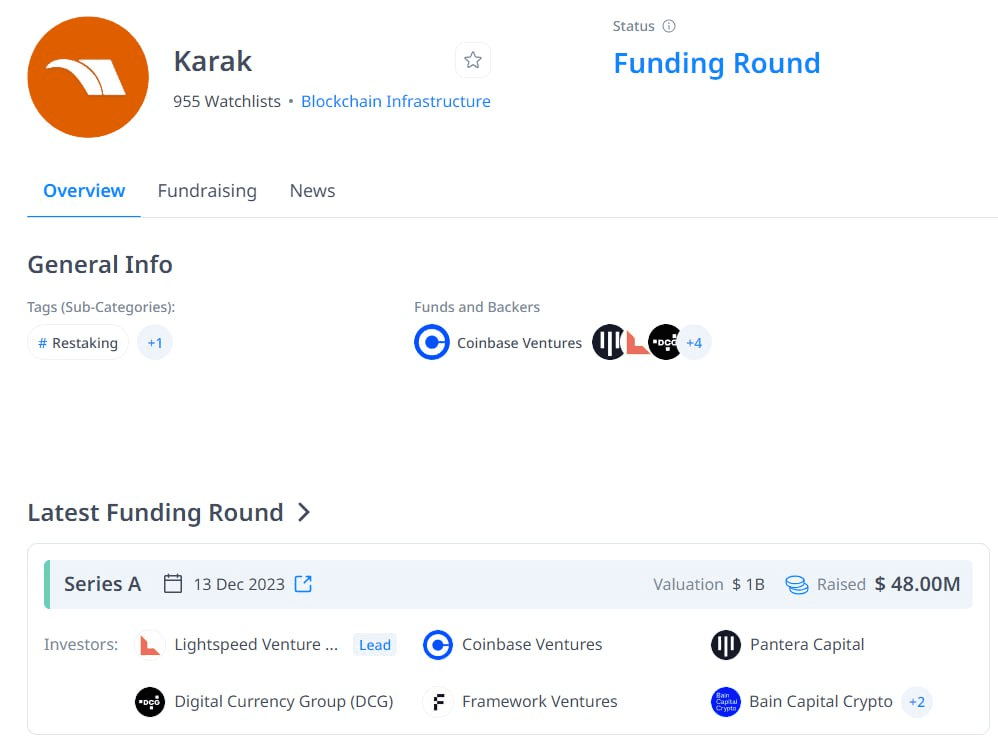This screenshot has width=998, height=742.
Task: Click the calendar icon beside 13 Dec 2023
Action: pos(172,584)
